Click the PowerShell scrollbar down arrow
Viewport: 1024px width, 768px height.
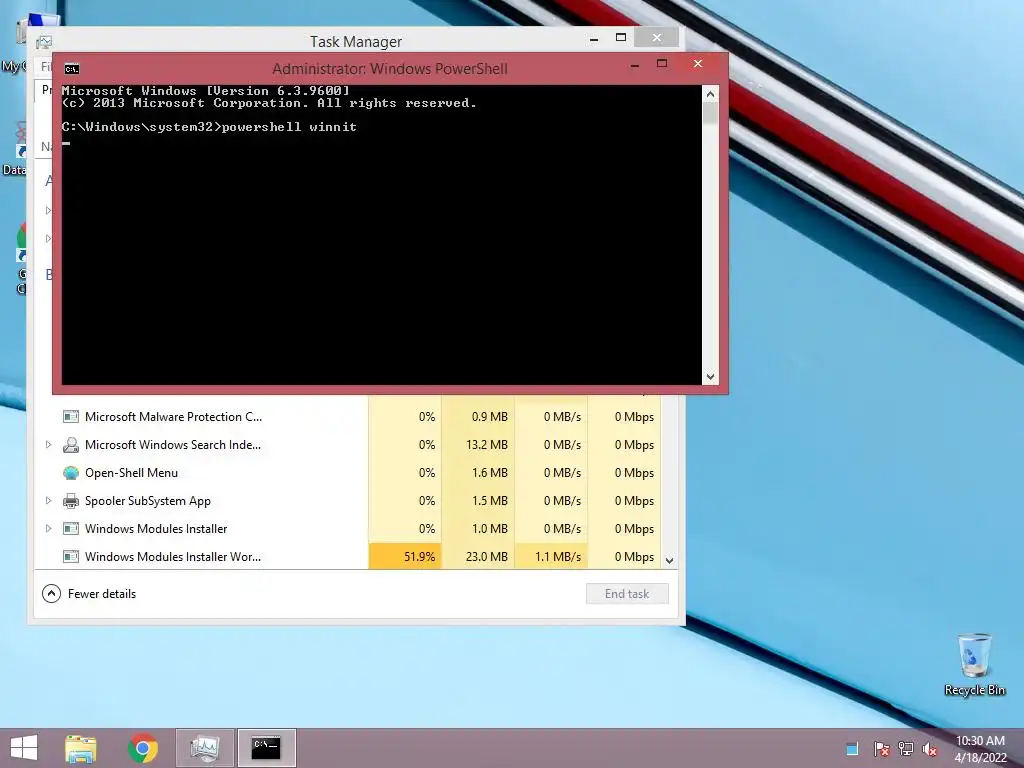[x=711, y=377]
